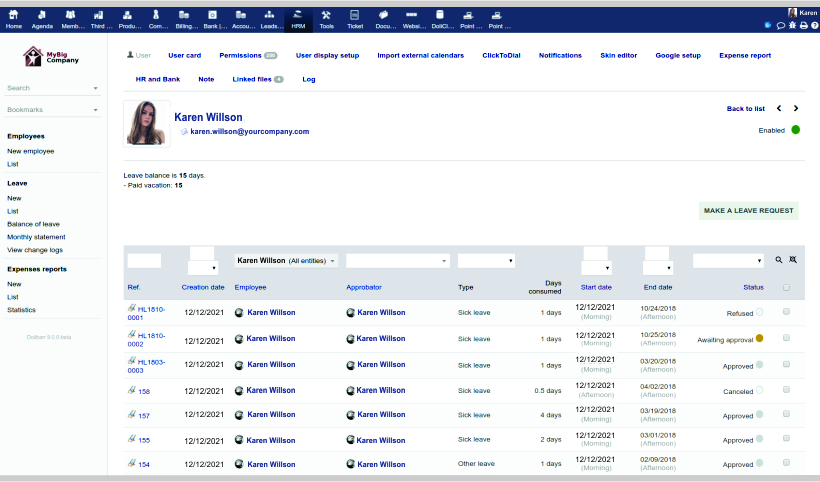Select checkbox for leave request 157
820x482 pixels.
786,416
